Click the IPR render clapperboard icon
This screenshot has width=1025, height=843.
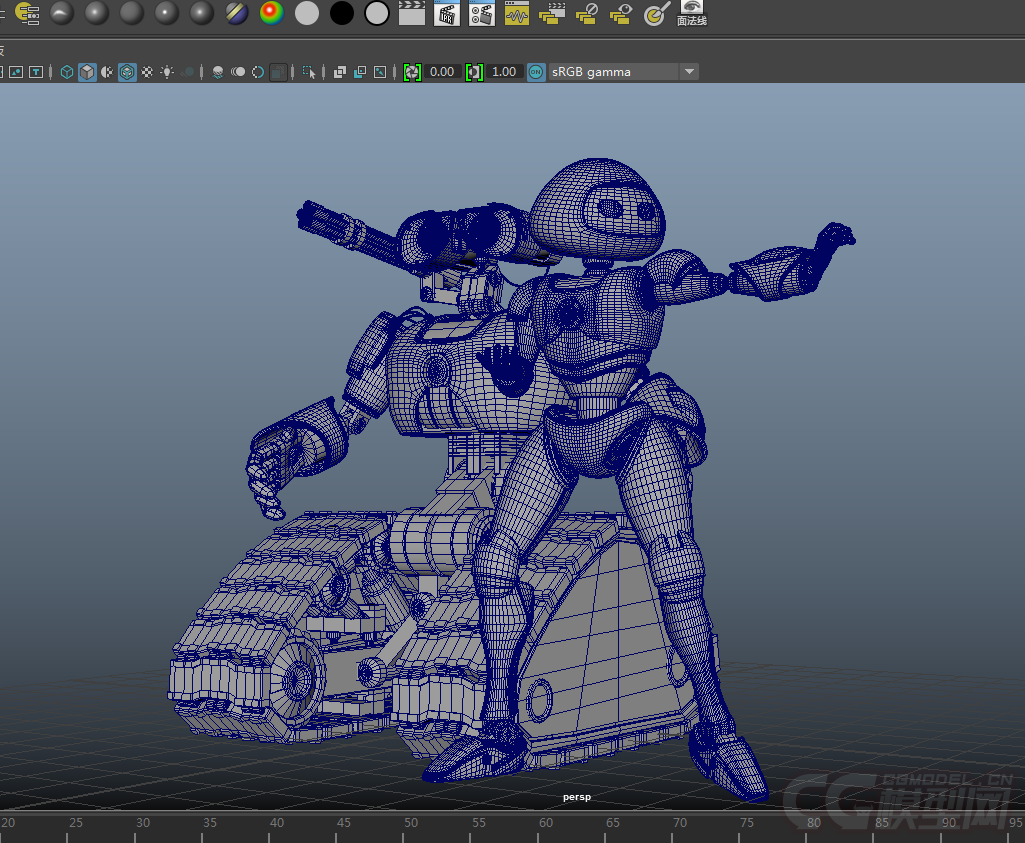(x=446, y=13)
